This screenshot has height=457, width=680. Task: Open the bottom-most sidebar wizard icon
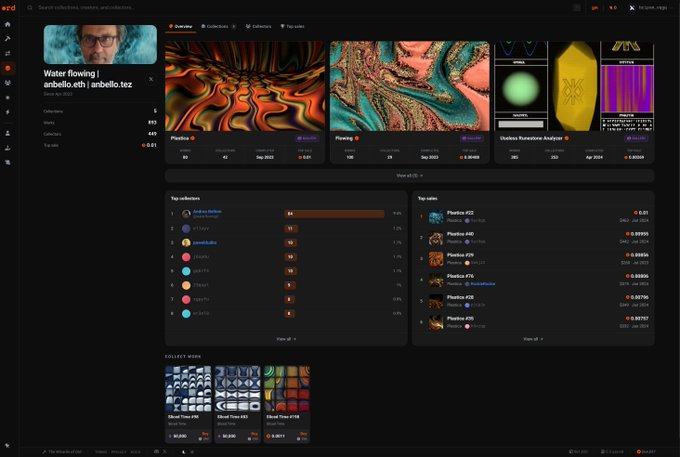tap(7, 445)
